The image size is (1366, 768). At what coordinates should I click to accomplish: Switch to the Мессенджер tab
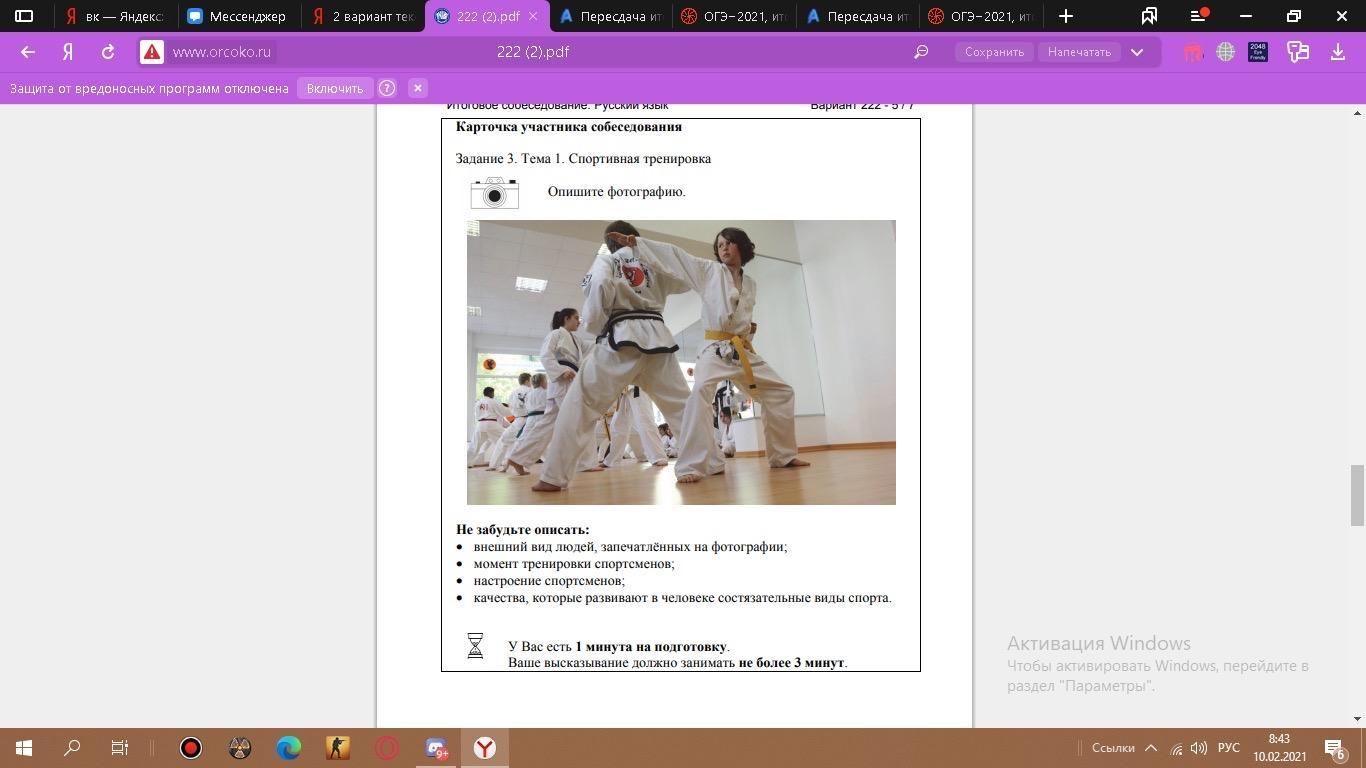coord(239,16)
